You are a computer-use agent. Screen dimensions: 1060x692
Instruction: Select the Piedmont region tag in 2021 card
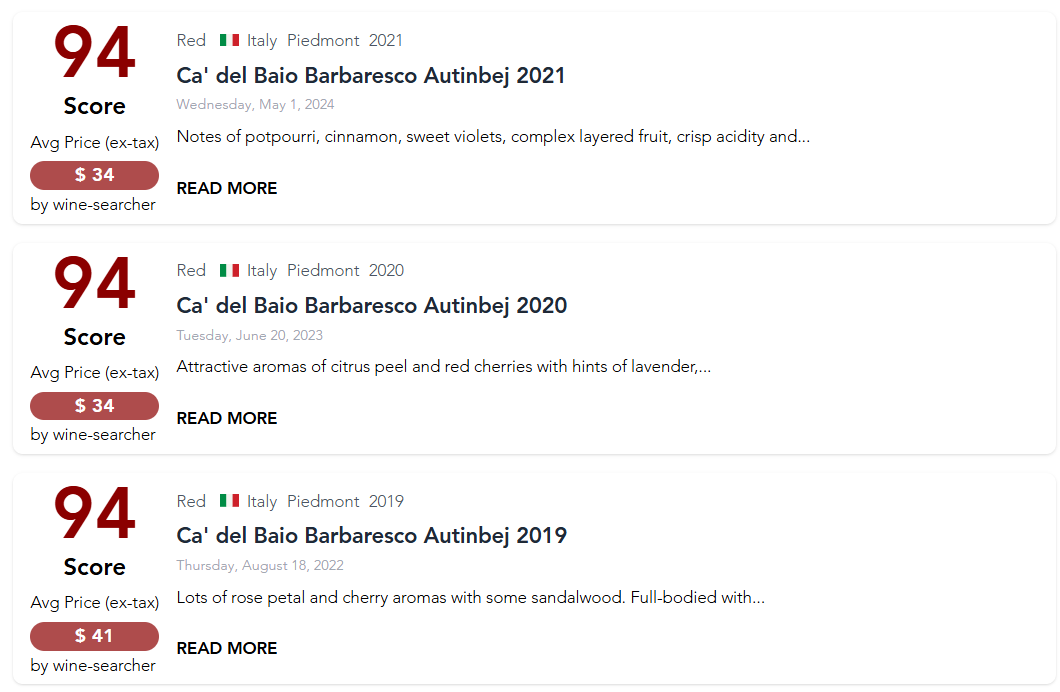[323, 41]
